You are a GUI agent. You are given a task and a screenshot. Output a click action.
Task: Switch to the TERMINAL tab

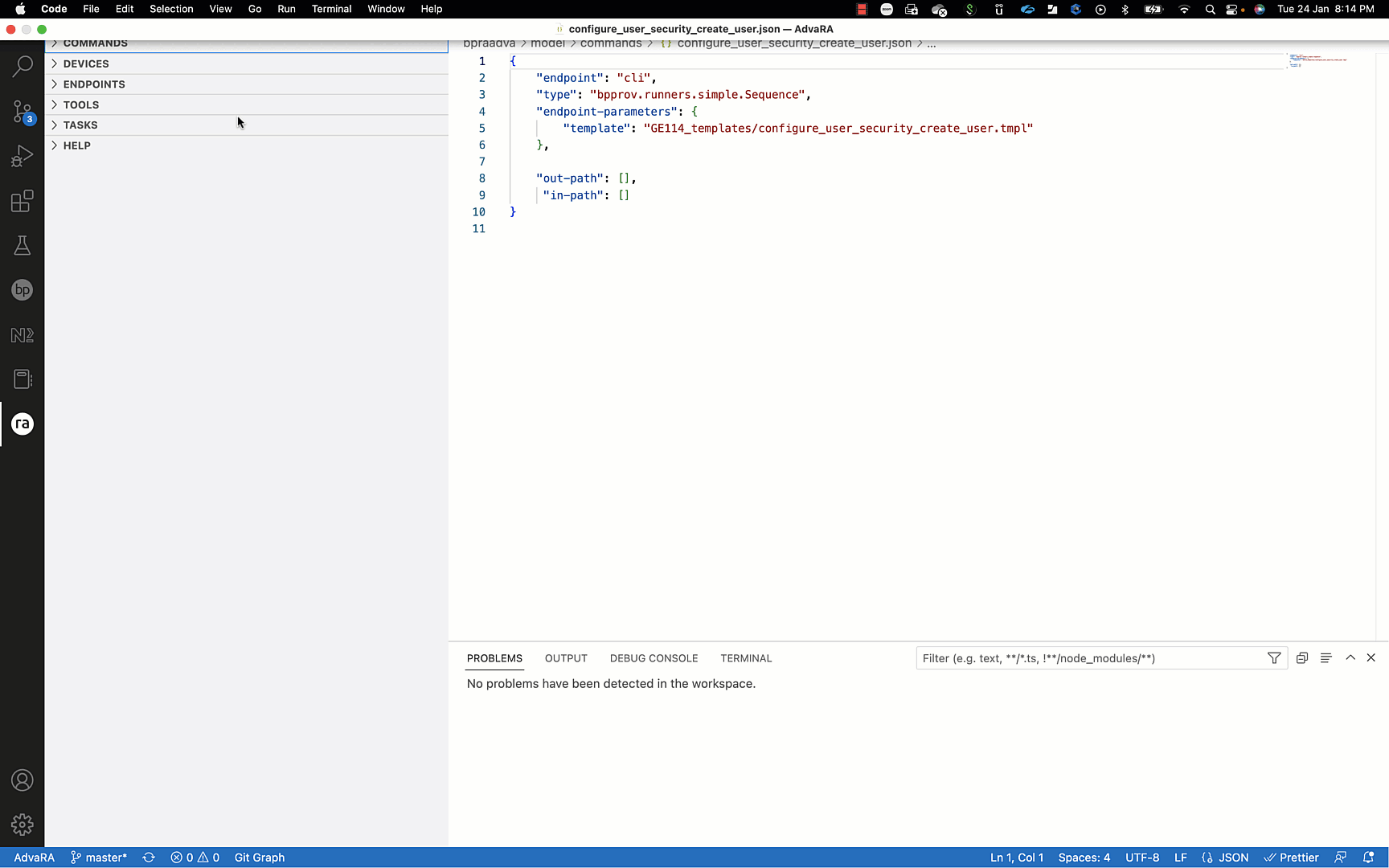(746, 658)
